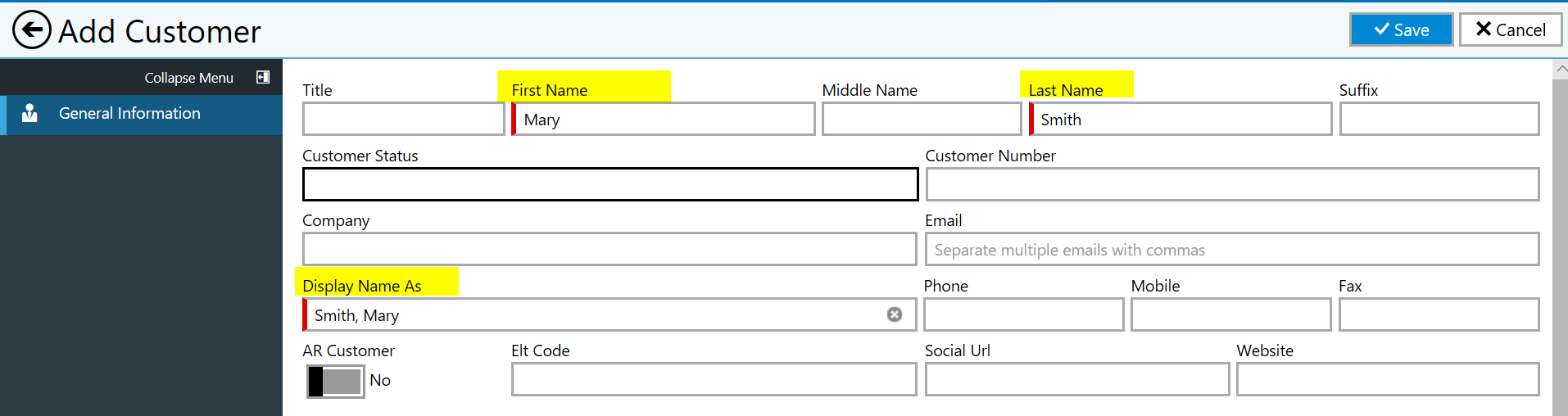
Task: Click the scroll up arrow on scrollbar
Action: [1561, 70]
